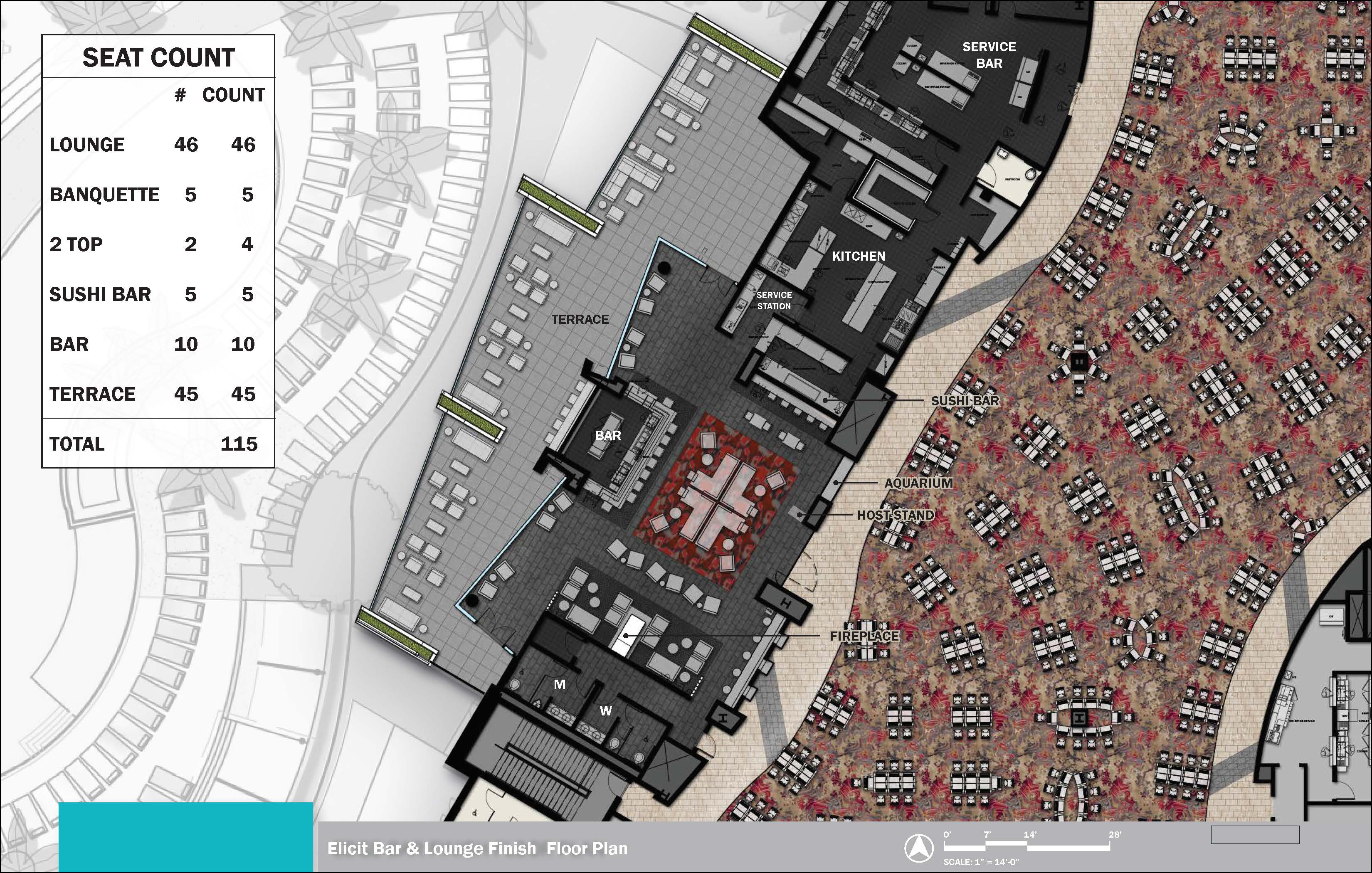This screenshot has width=1372, height=873.
Task: Click the SUSHI BAR callout label
Action: point(965,401)
